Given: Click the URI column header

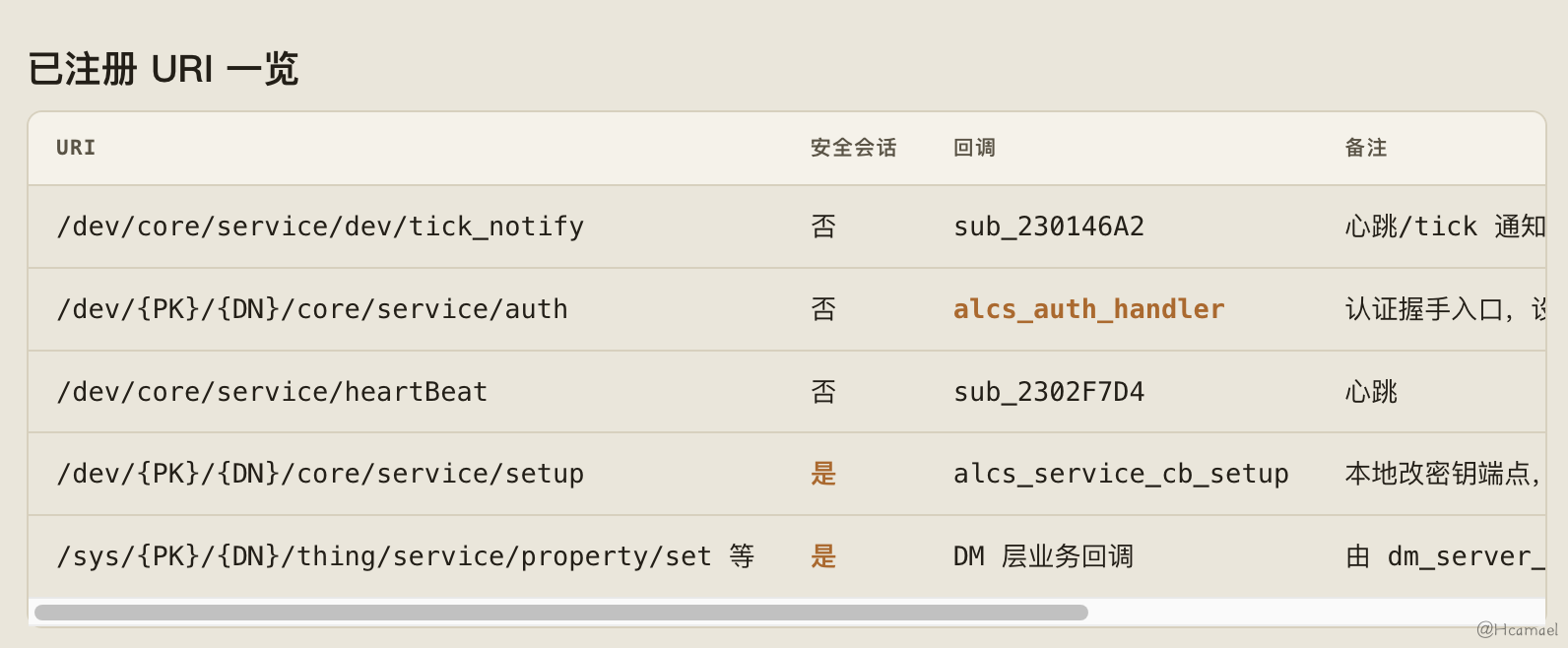Looking at the screenshot, I should click(x=76, y=148).
